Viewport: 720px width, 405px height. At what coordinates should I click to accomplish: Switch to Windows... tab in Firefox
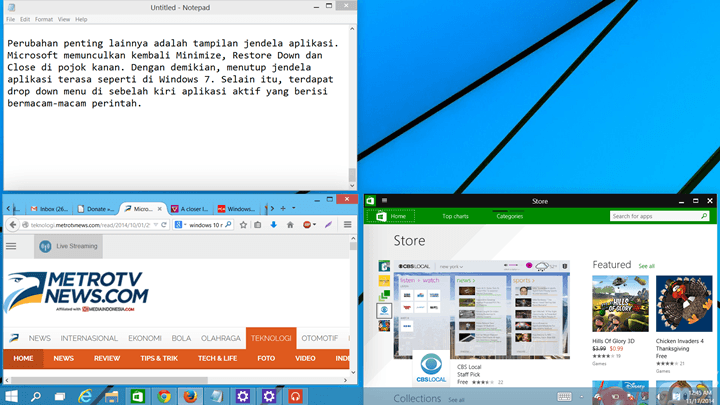[x=237, y=209]
